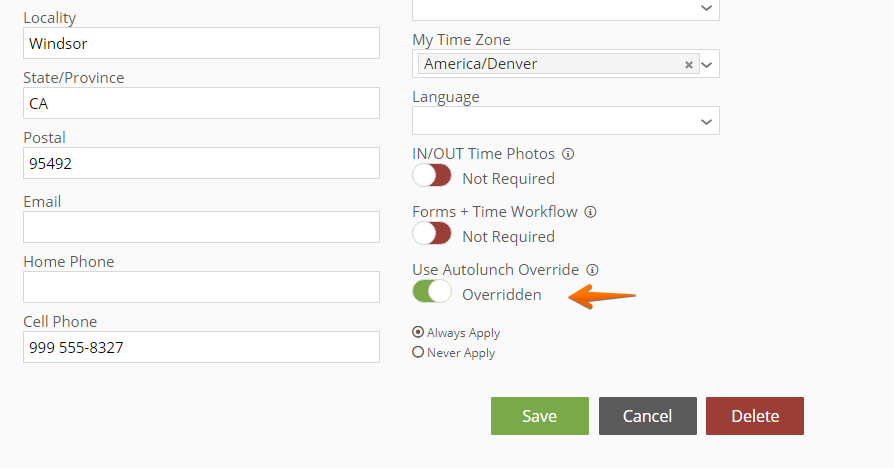Click the red Delete button
This screenshot has height=468, width=894.
(755, 416)
